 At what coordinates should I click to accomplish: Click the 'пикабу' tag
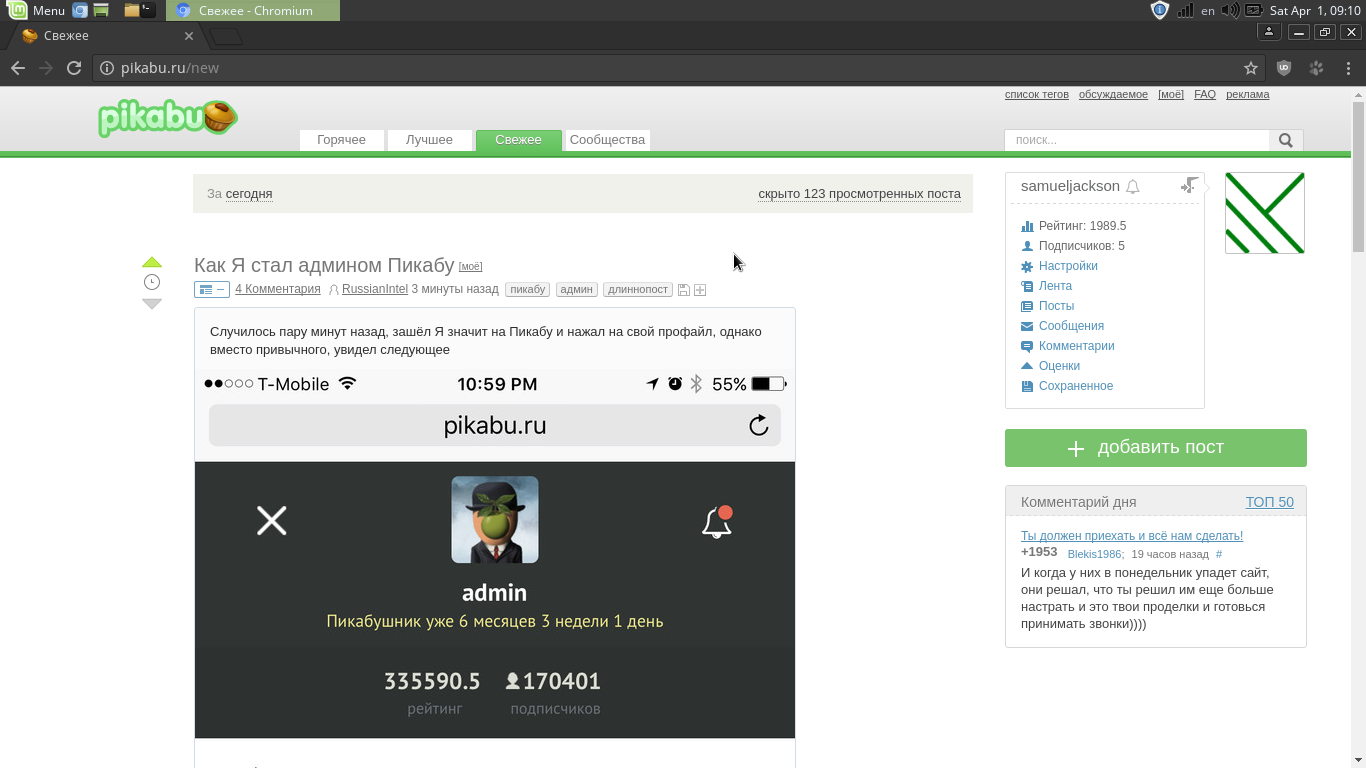click(x=527, y=290)
